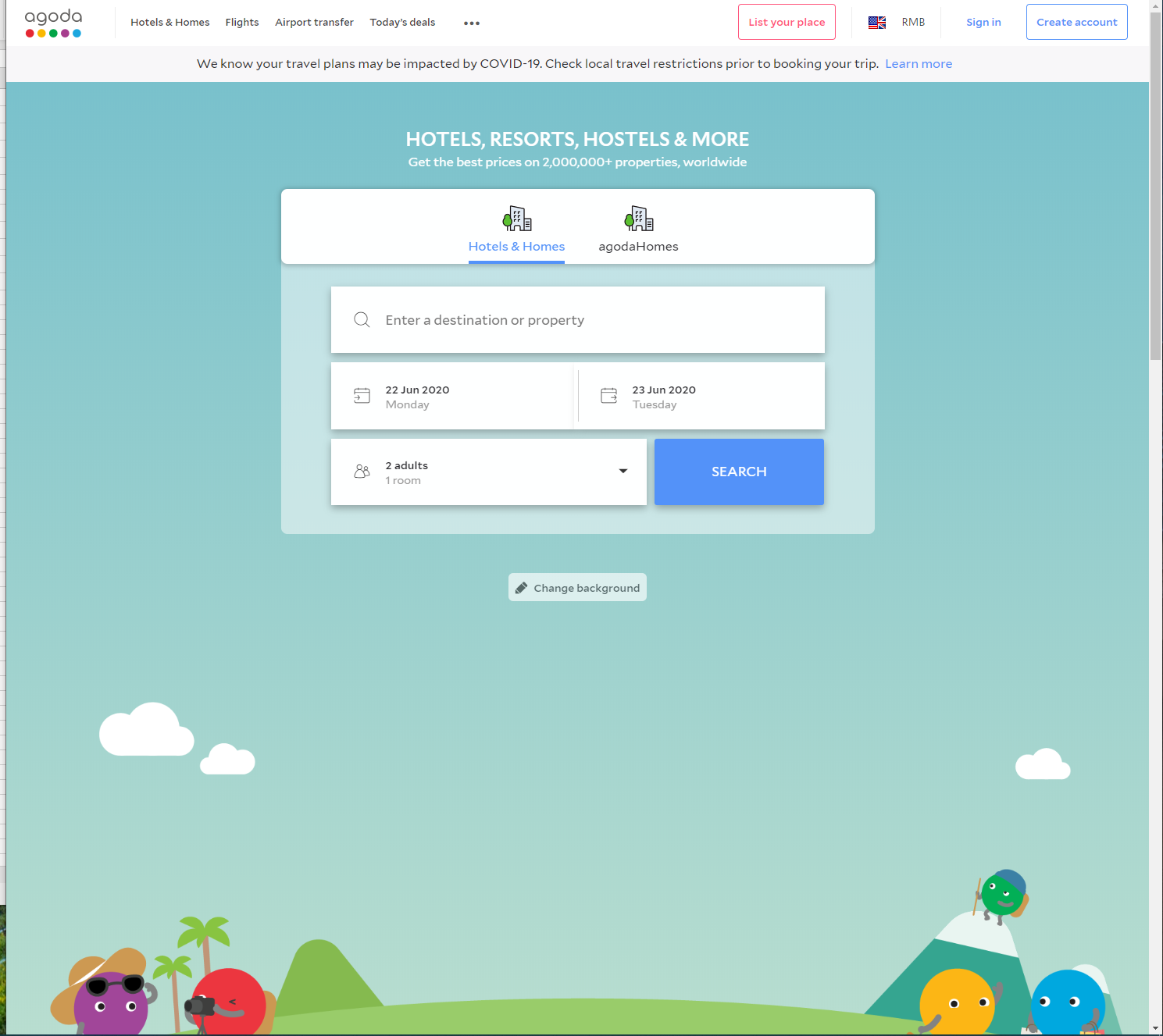Click the Agoda logo

click(53, 23)
